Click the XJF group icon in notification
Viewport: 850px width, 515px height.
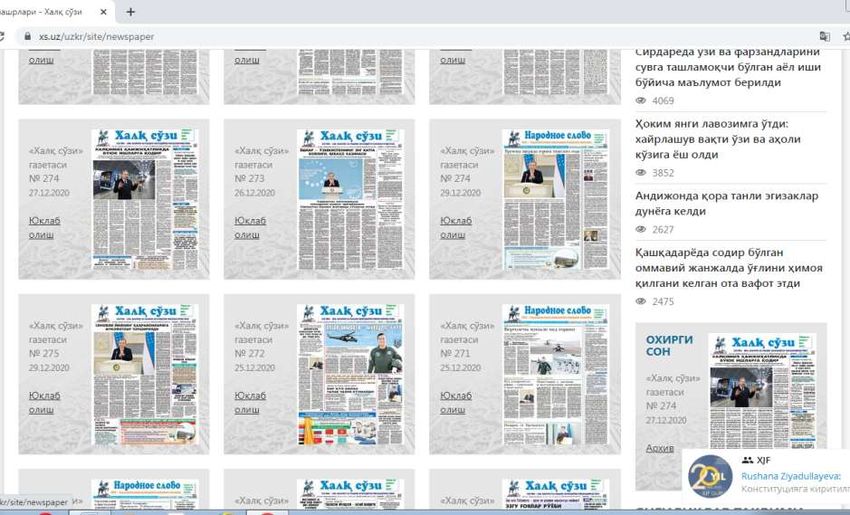click(748, 460)
